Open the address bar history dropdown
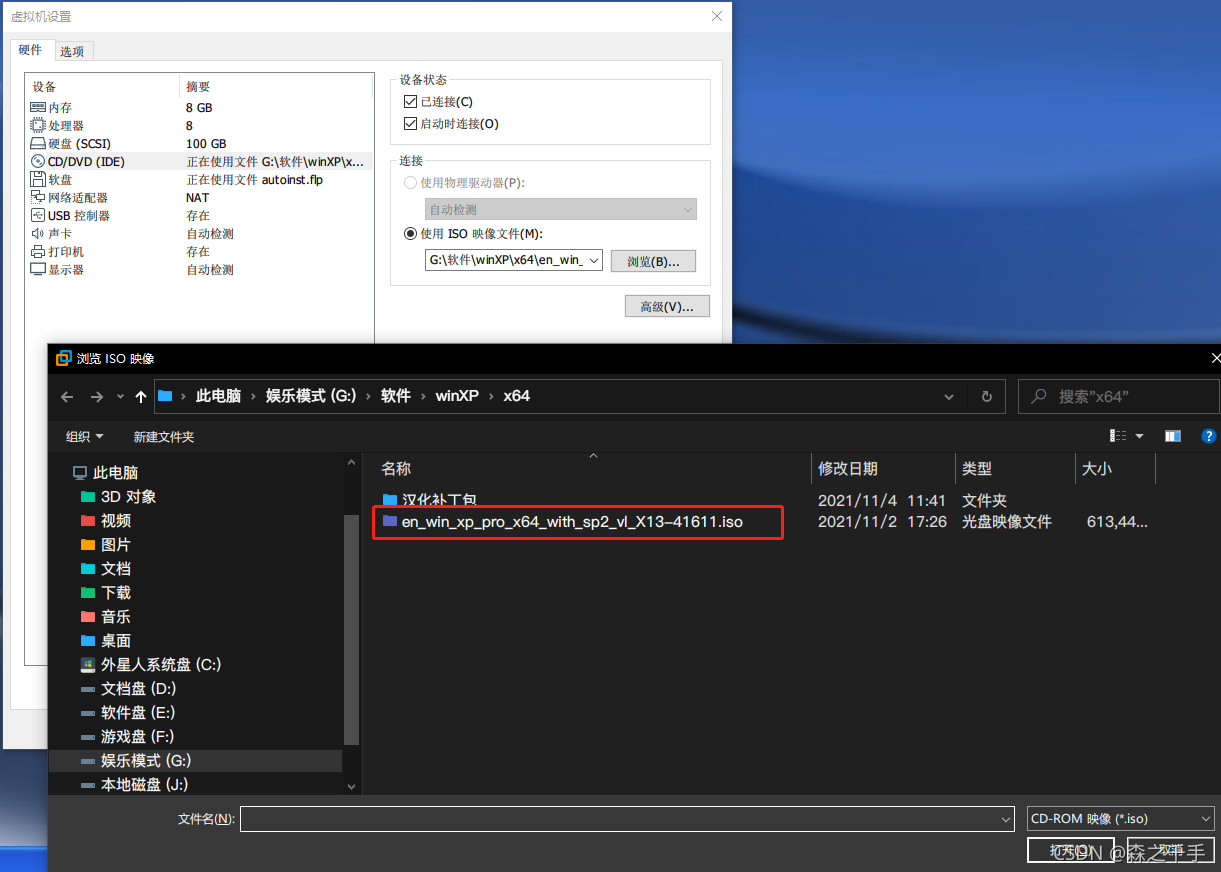Image resolution: width=1221 pixels, height=872 pixels. tap(949, 396)
